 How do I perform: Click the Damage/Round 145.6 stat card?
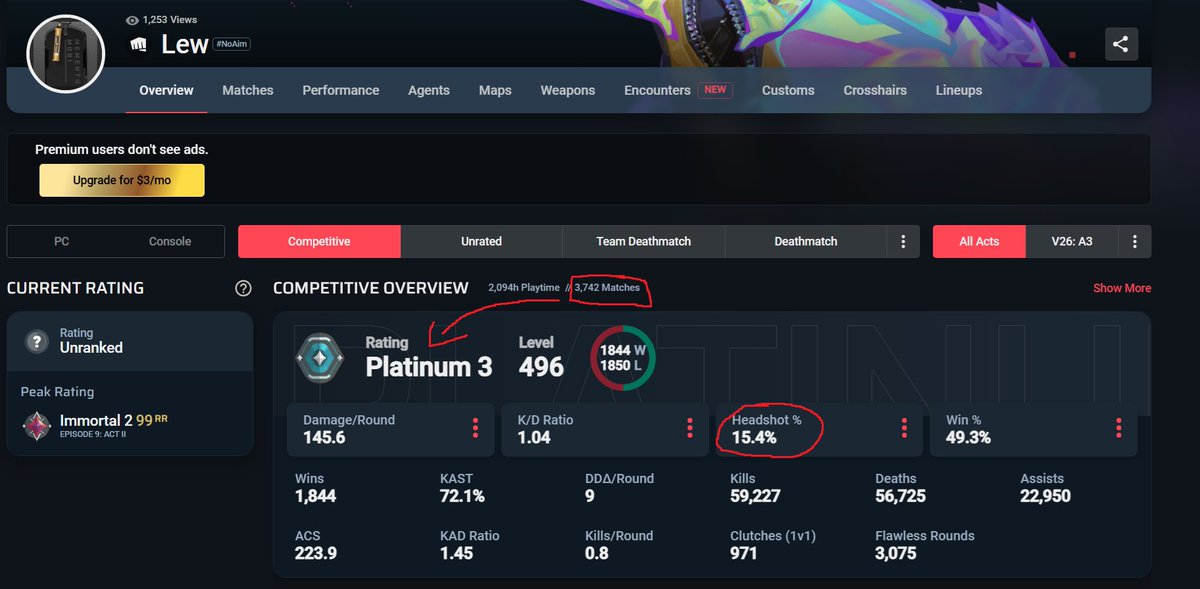[390, 430]
